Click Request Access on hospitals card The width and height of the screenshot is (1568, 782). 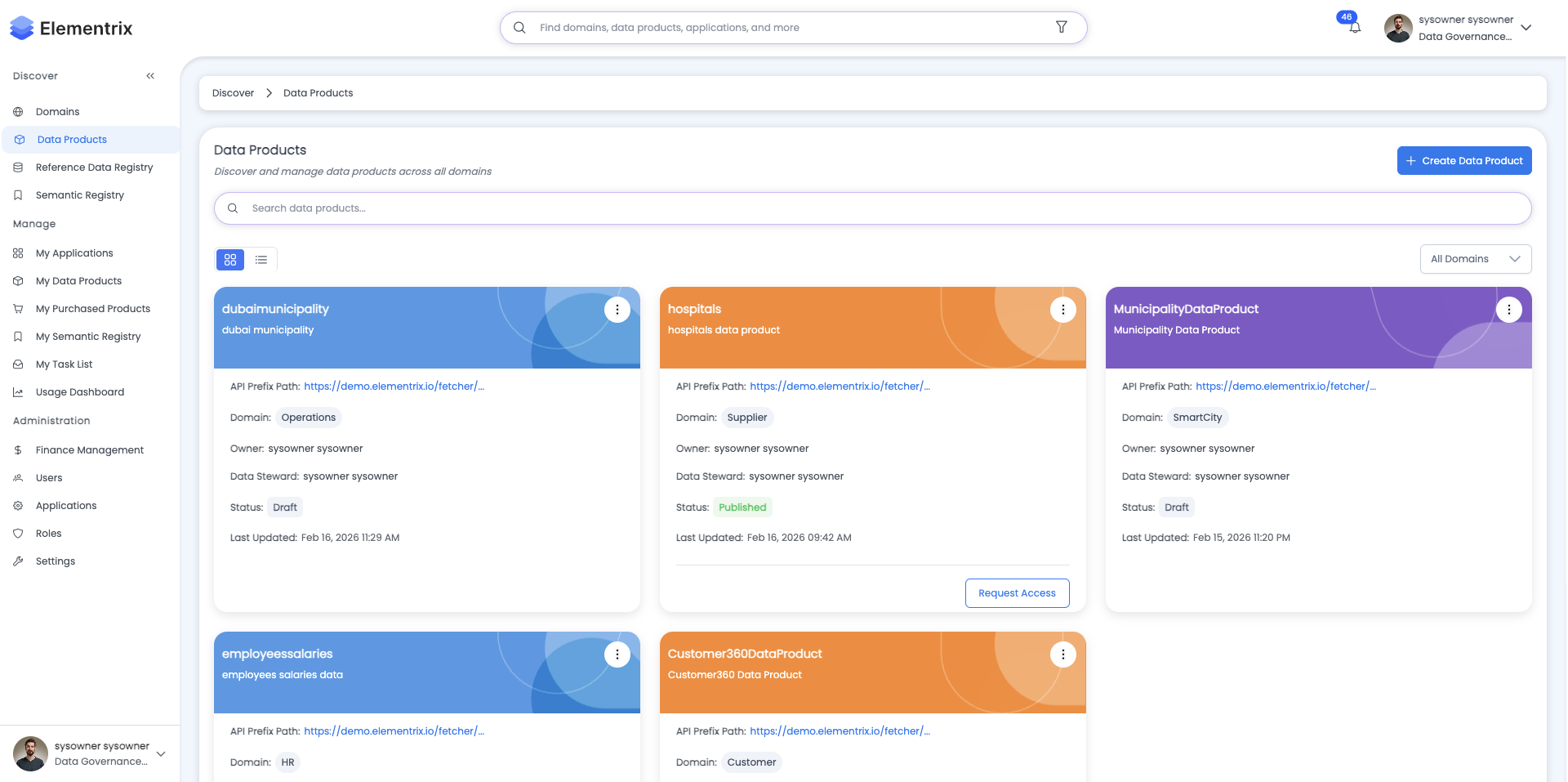[1017, 592]
